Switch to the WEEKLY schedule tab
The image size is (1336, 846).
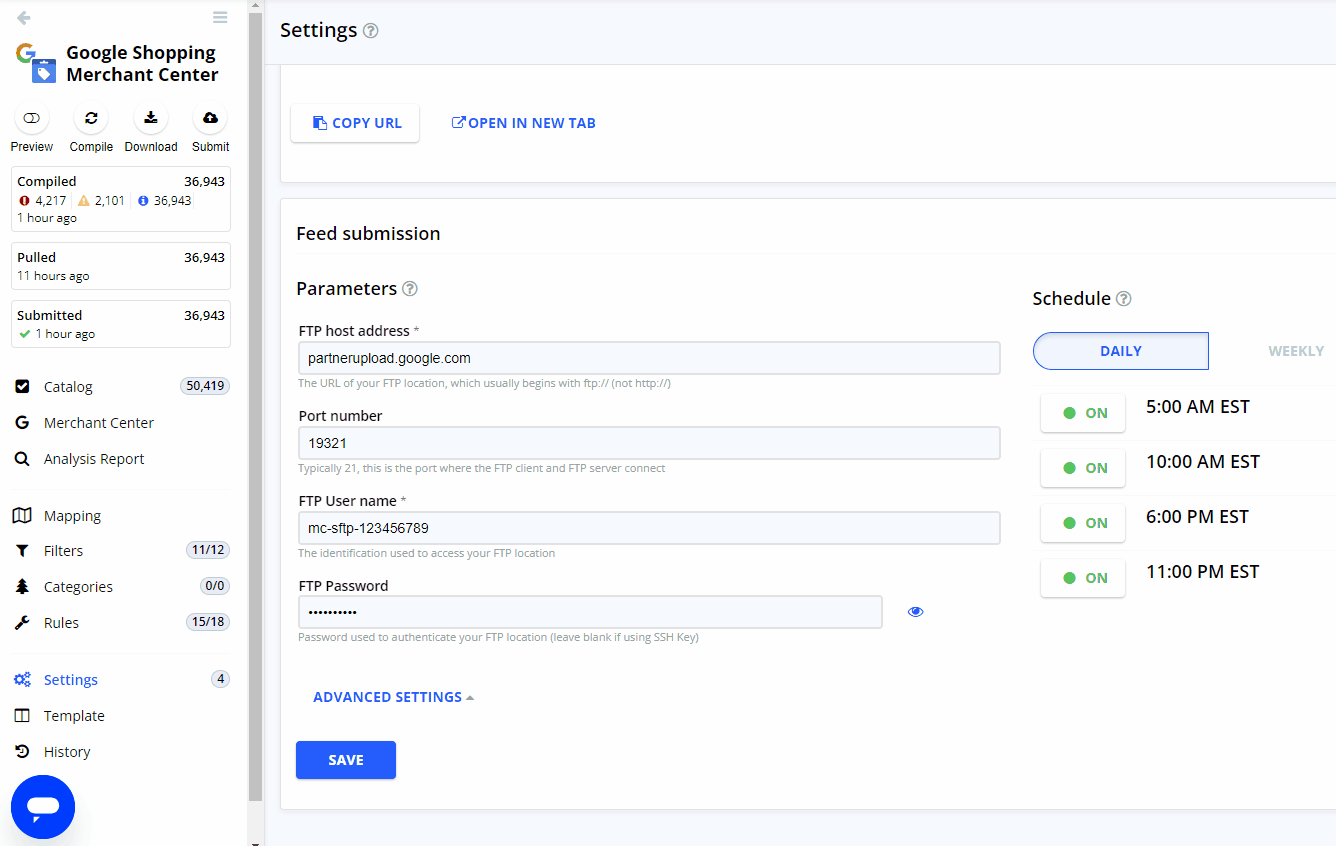coord(1296,351)
